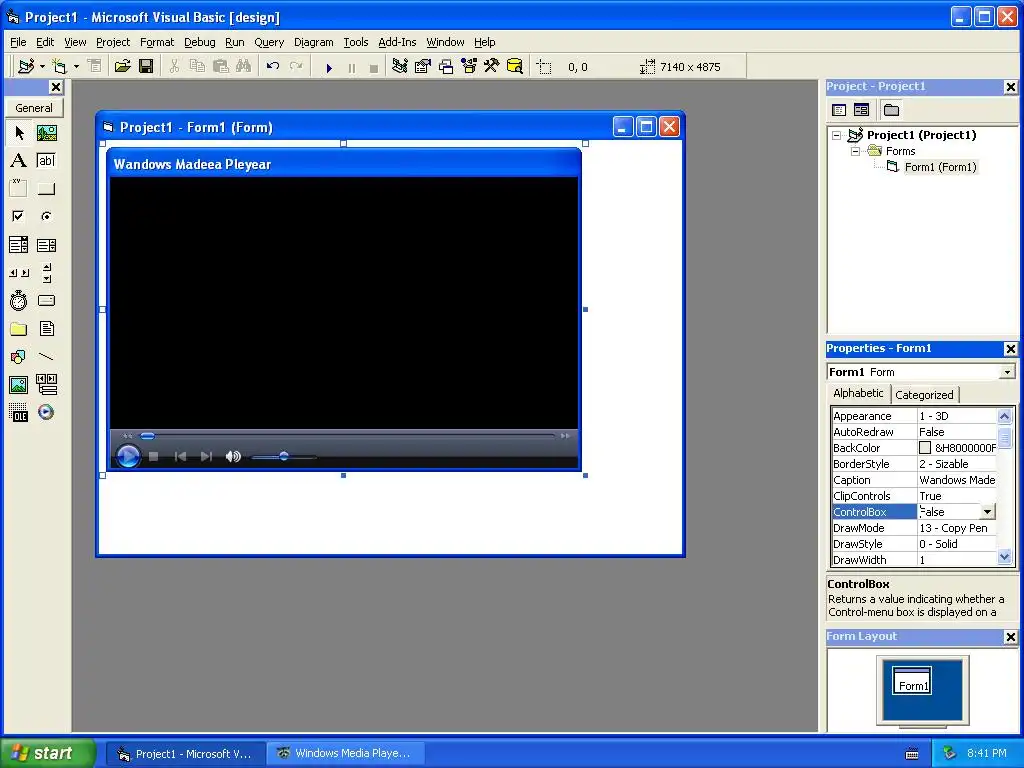Select the horizontal scrollbar tool

tap(19, 273)
